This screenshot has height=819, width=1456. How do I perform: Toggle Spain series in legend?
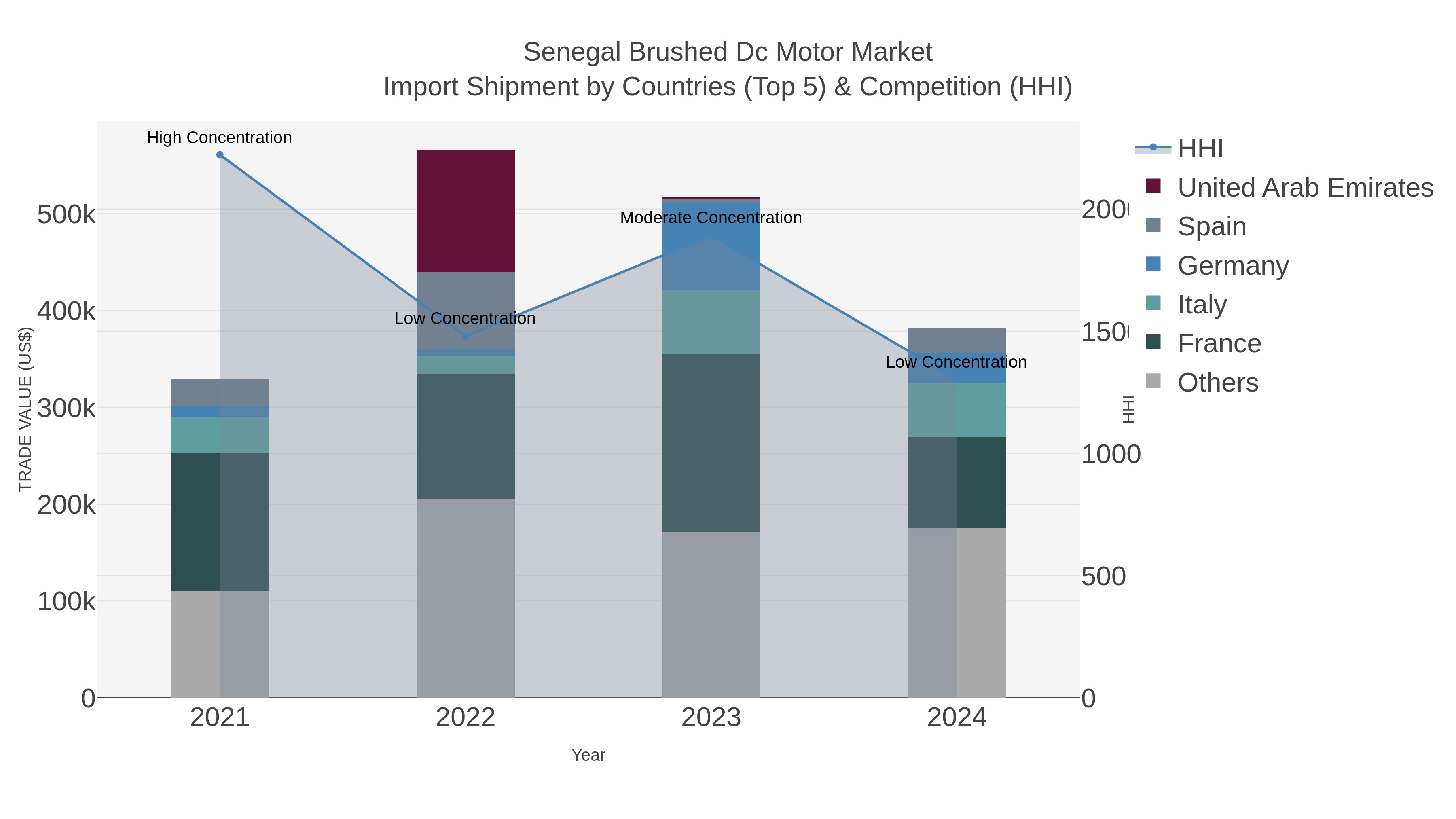pos(1196,226)
